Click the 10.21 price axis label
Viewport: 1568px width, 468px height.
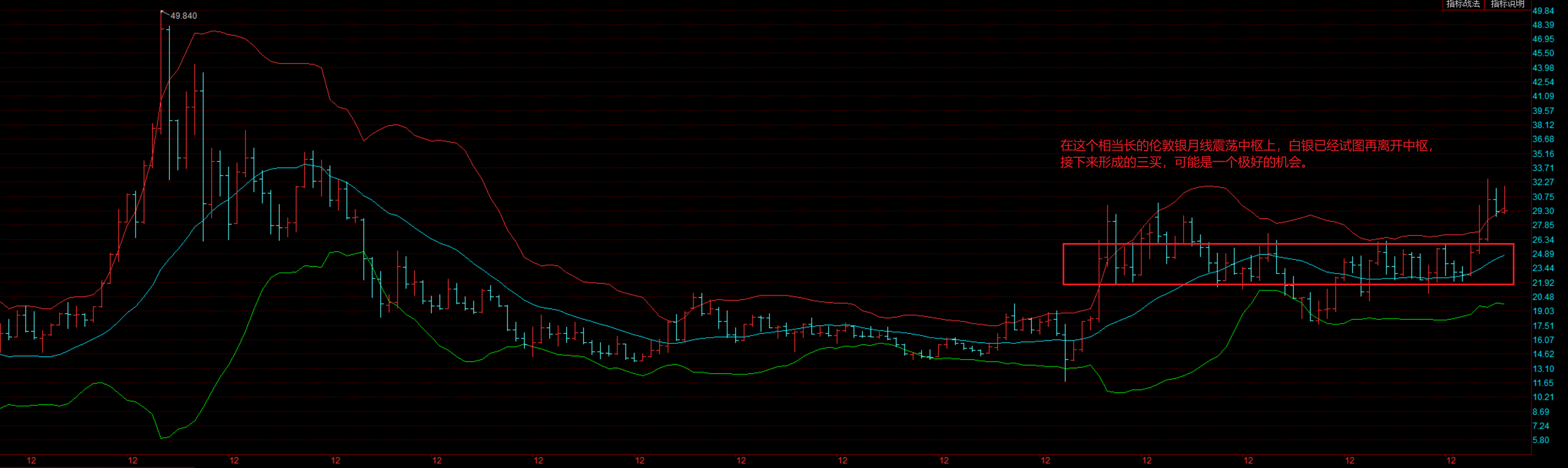[x=1543, y=398]
